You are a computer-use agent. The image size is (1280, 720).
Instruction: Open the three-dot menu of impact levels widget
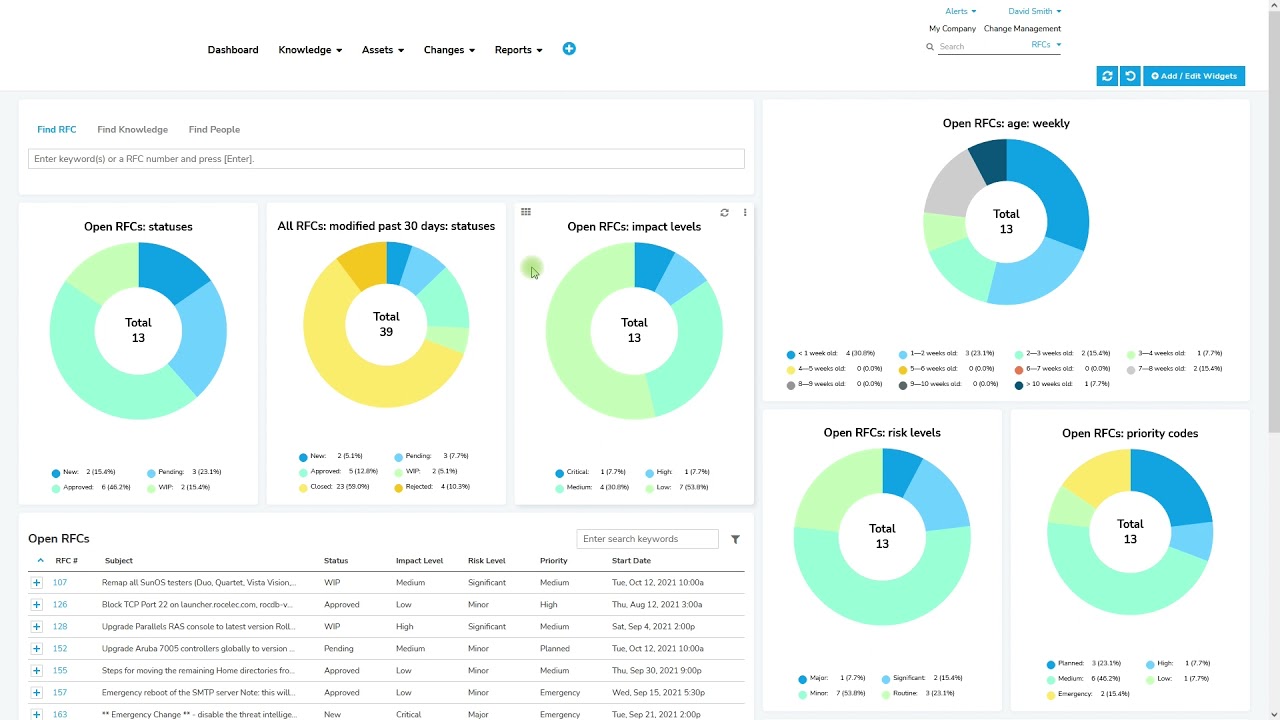(745, 212)
